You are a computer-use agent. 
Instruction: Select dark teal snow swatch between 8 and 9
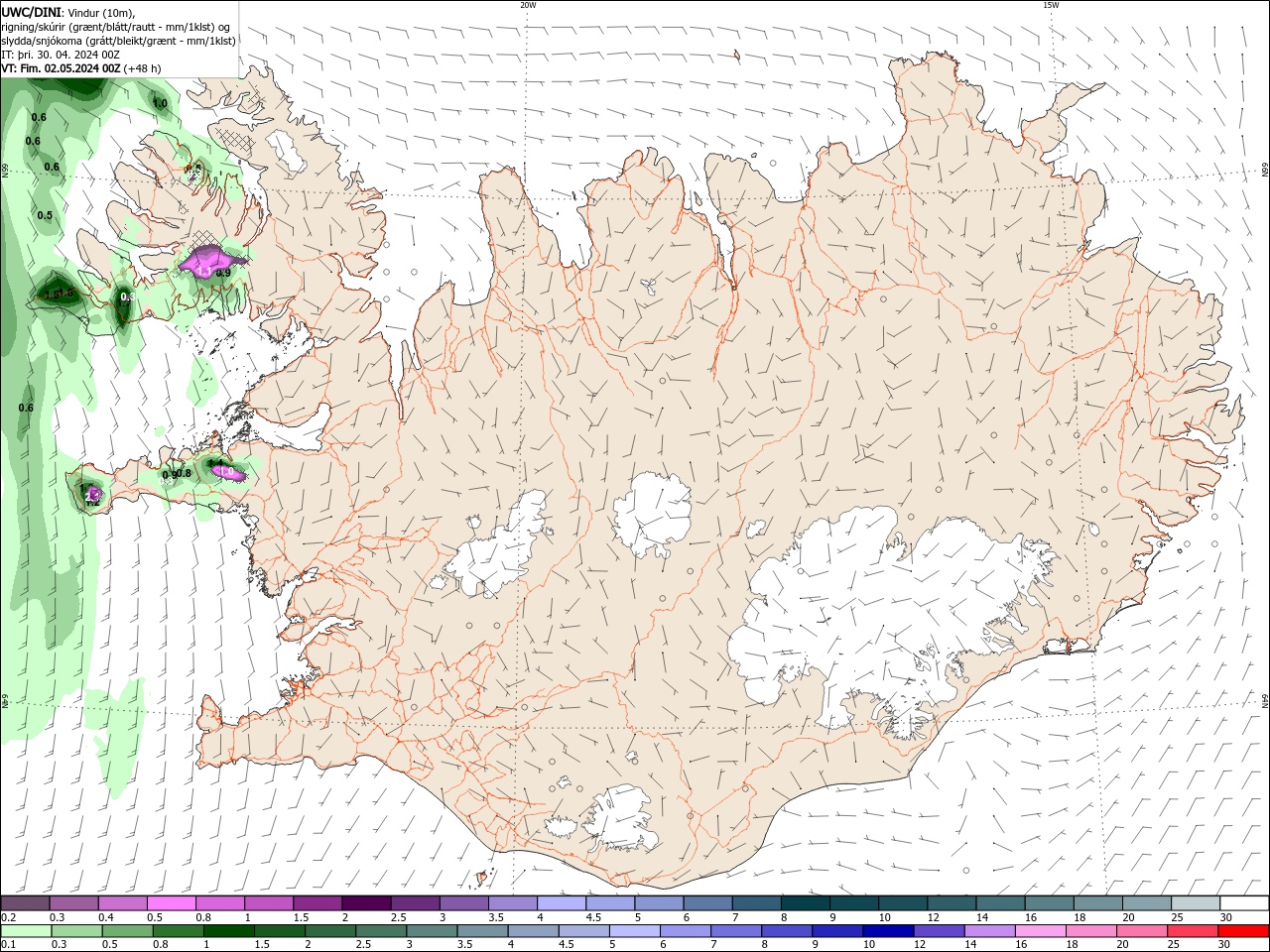tap(805, 903)
